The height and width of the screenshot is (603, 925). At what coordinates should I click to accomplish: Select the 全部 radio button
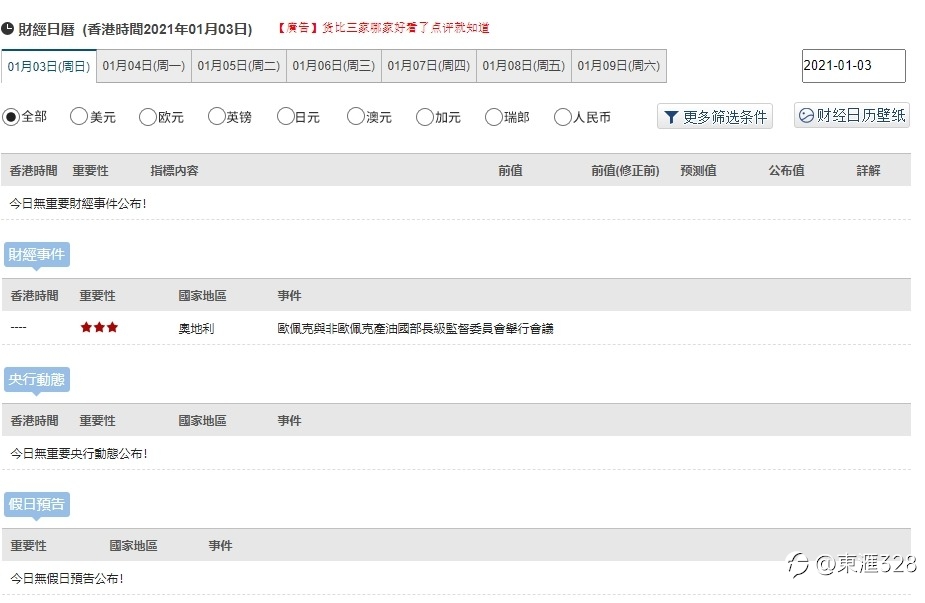click(x=11, y=117)
